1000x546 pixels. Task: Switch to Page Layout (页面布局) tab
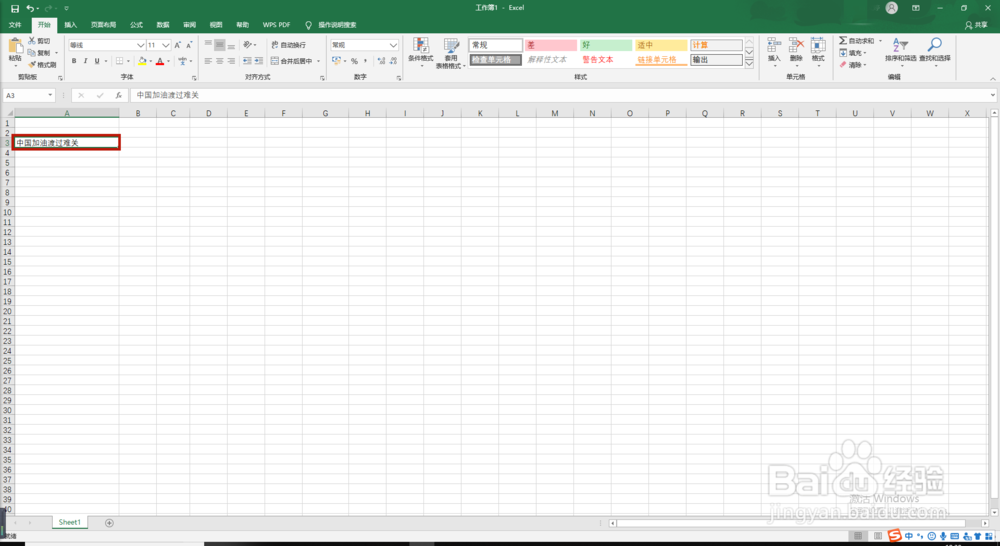tap(103, 25)
